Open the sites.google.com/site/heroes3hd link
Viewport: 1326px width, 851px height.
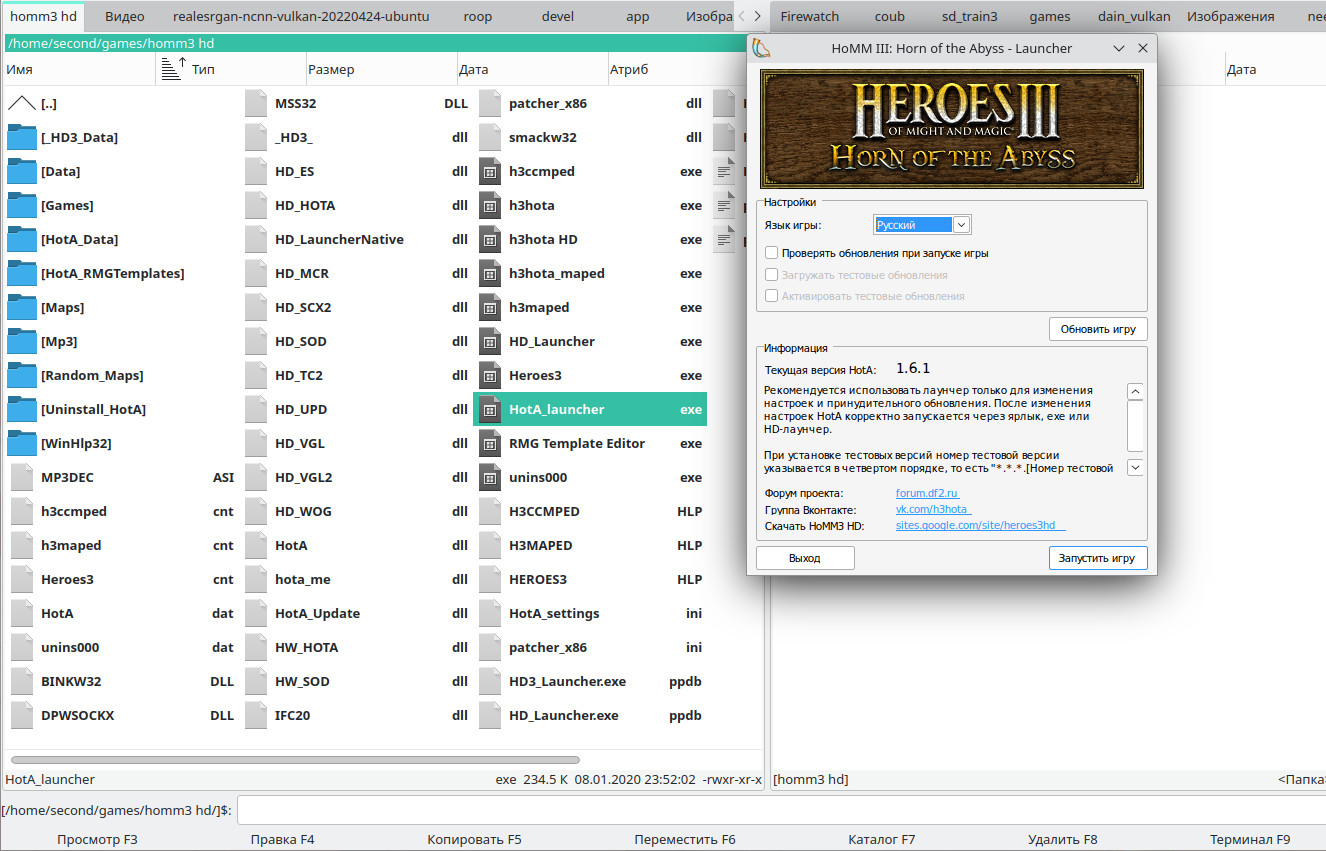pyautogui.click(x=980, y=526)
